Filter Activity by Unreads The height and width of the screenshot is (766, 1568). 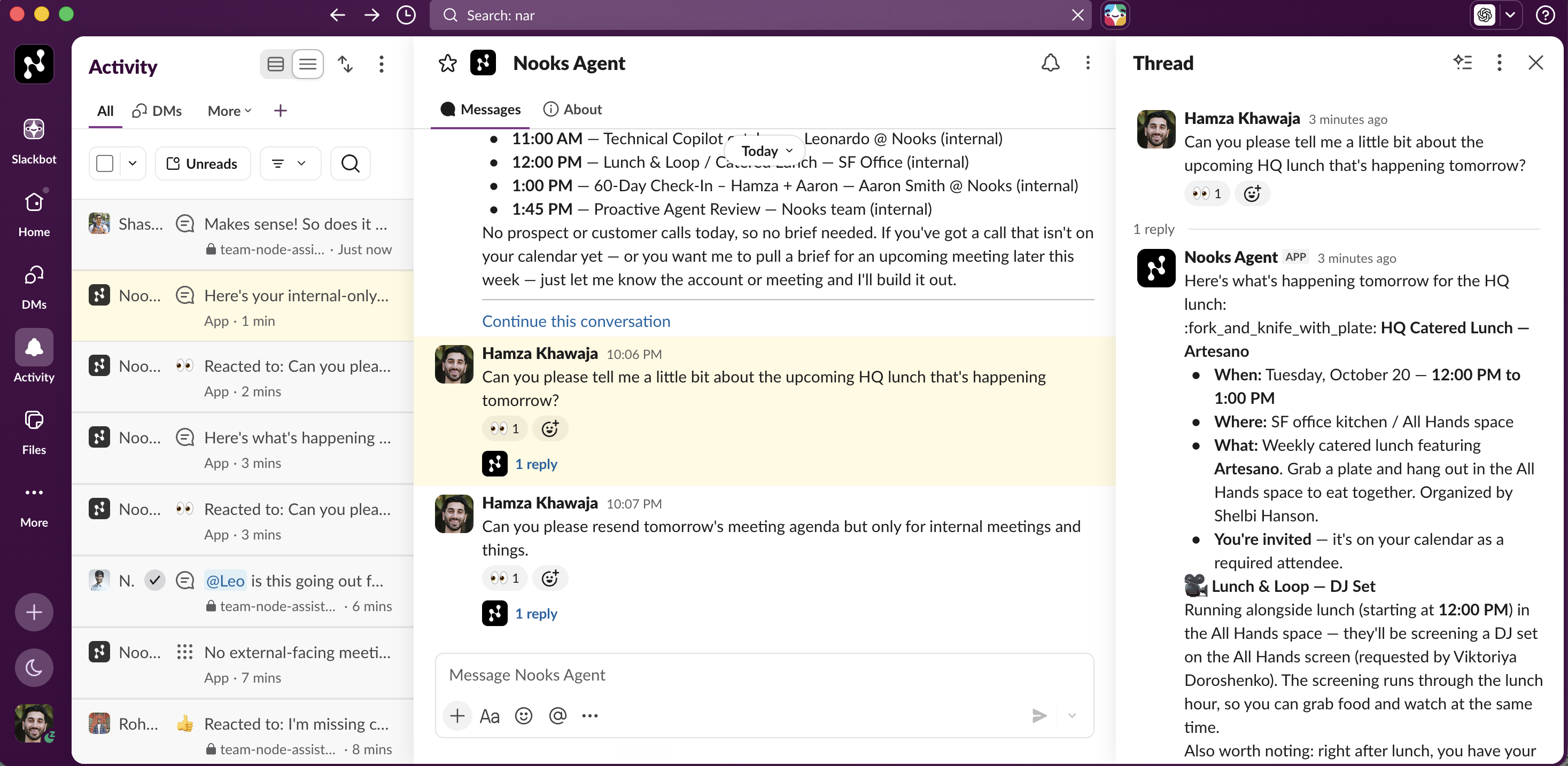coord(202,163)
